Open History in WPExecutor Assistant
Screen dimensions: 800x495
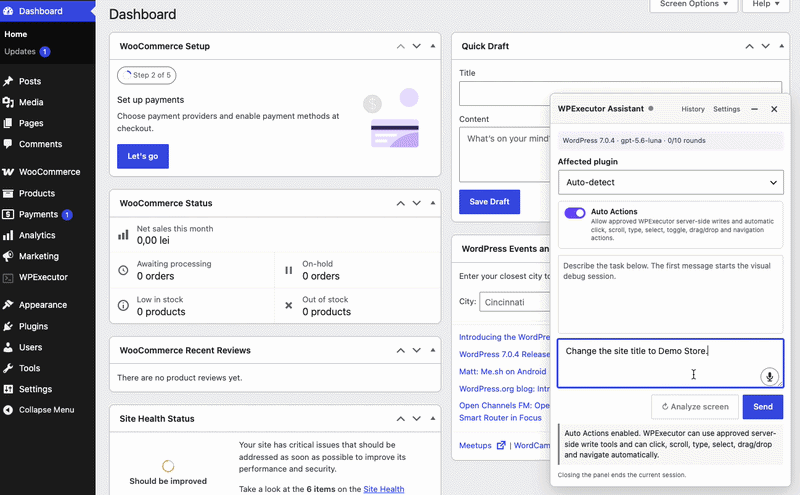click(x=692, y=109)
